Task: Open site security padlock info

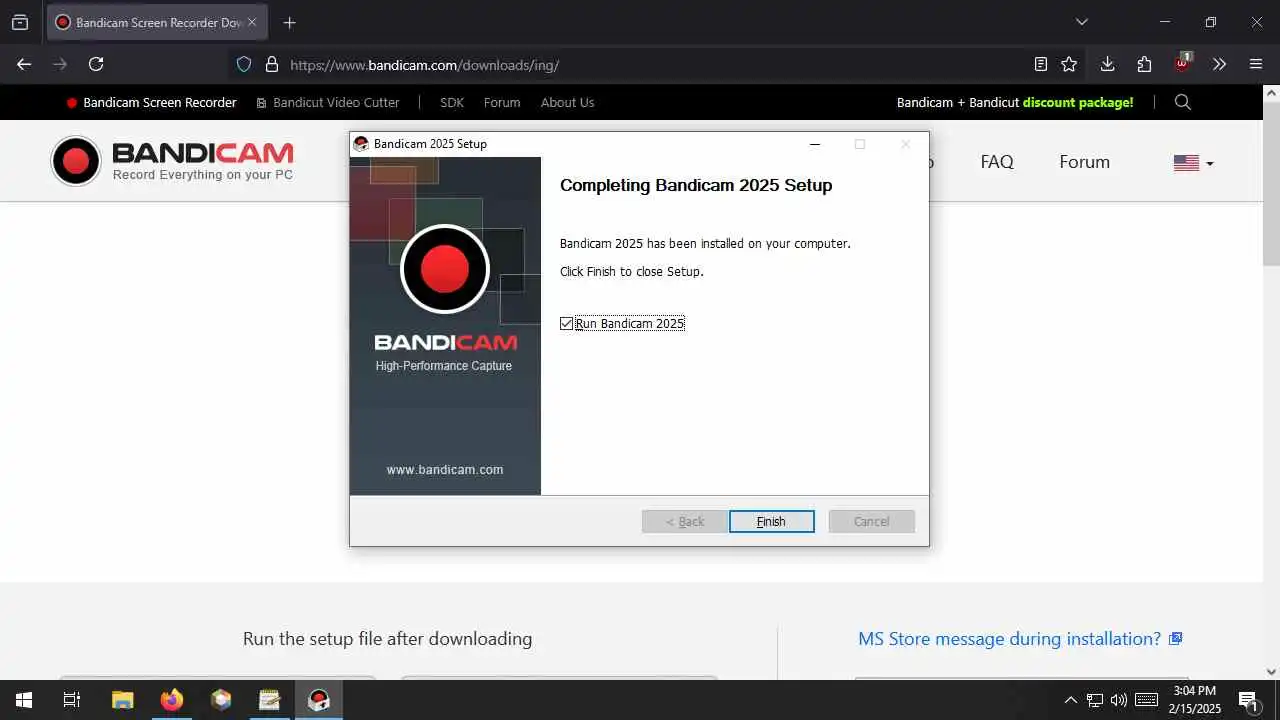Action: (x=271, y=64)
